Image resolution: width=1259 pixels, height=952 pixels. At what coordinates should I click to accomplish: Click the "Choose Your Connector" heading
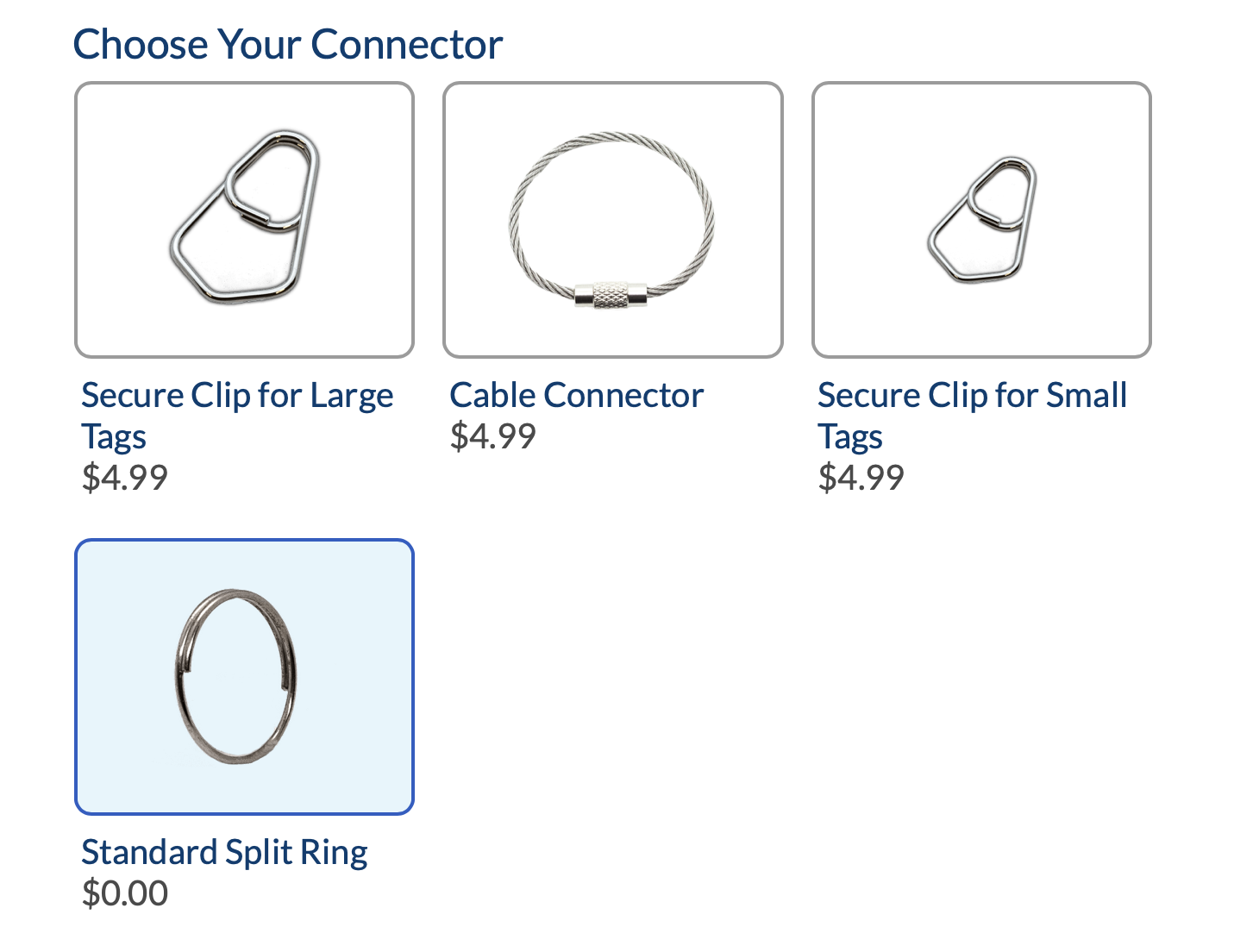pyautogui.click(x=287, y=45)
